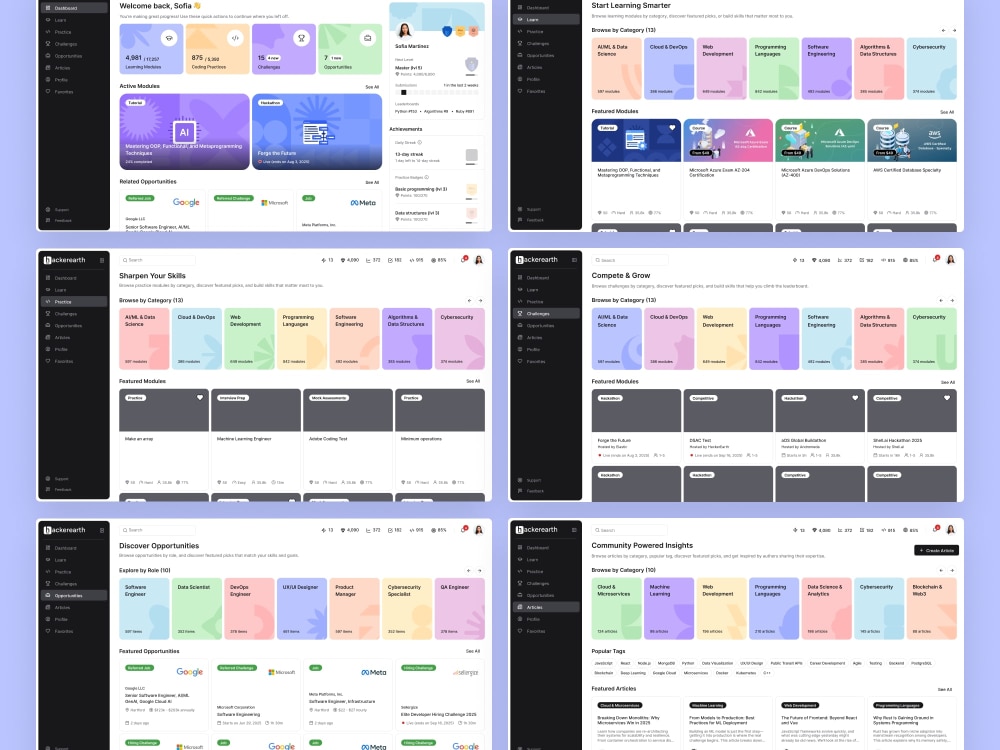Open user avatar on Sharpen Your Skills screen
1000x750 pixels.
(x=479, y=260)
